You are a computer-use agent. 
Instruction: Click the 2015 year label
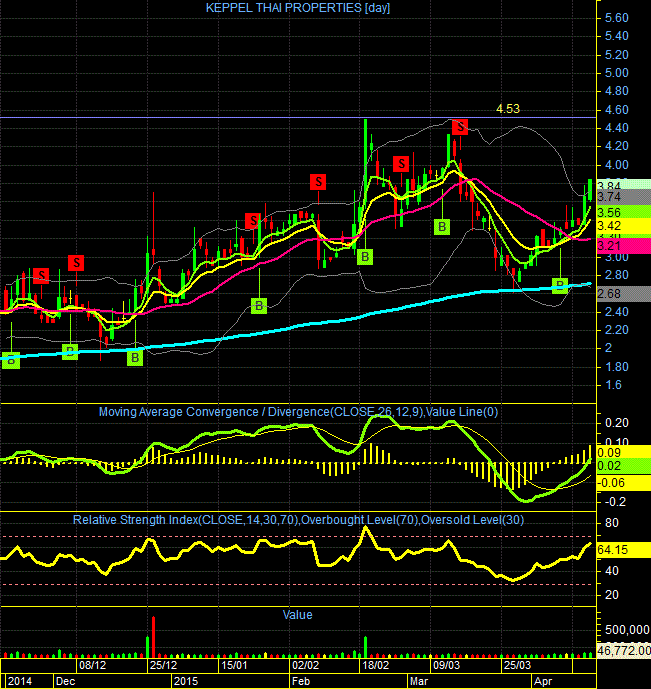186,681
